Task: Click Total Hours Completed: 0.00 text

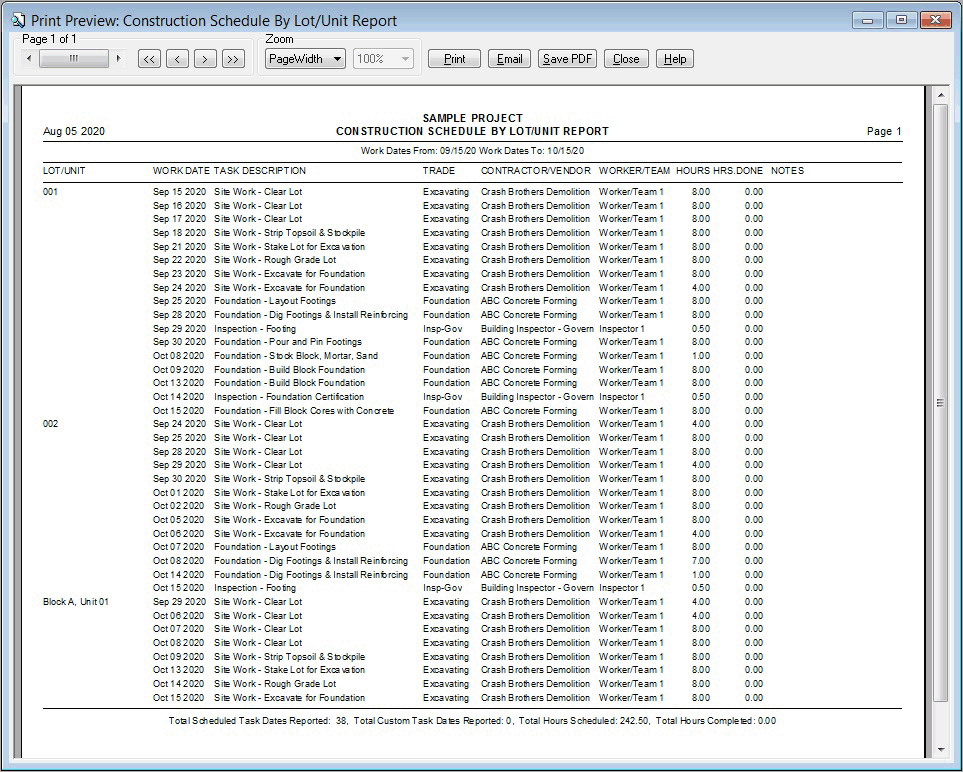Action: [x=716, y=721]
